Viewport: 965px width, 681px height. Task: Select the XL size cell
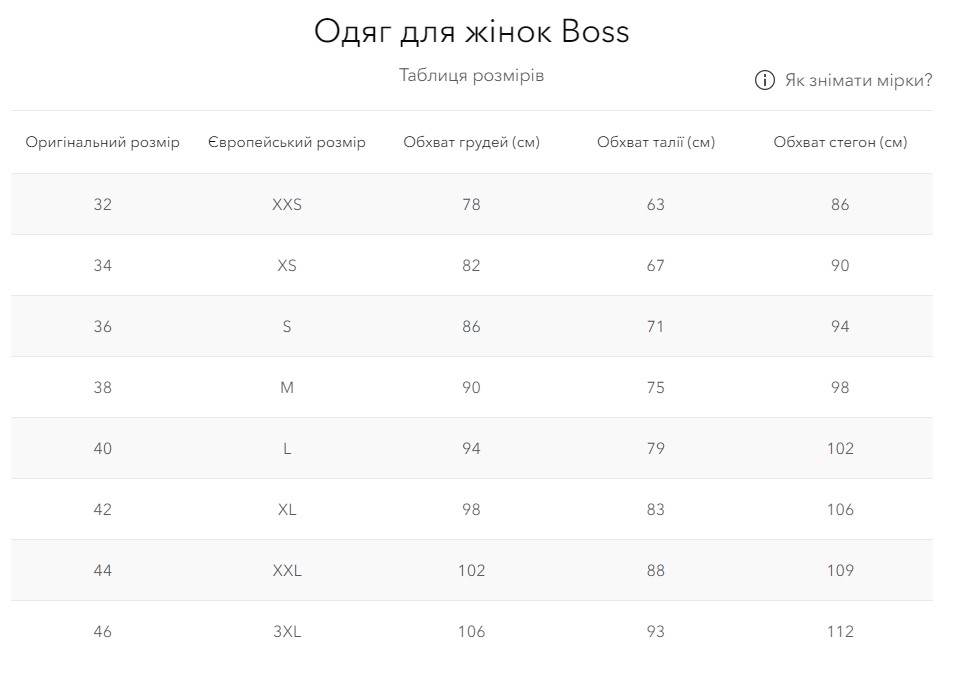click(287, 509)
